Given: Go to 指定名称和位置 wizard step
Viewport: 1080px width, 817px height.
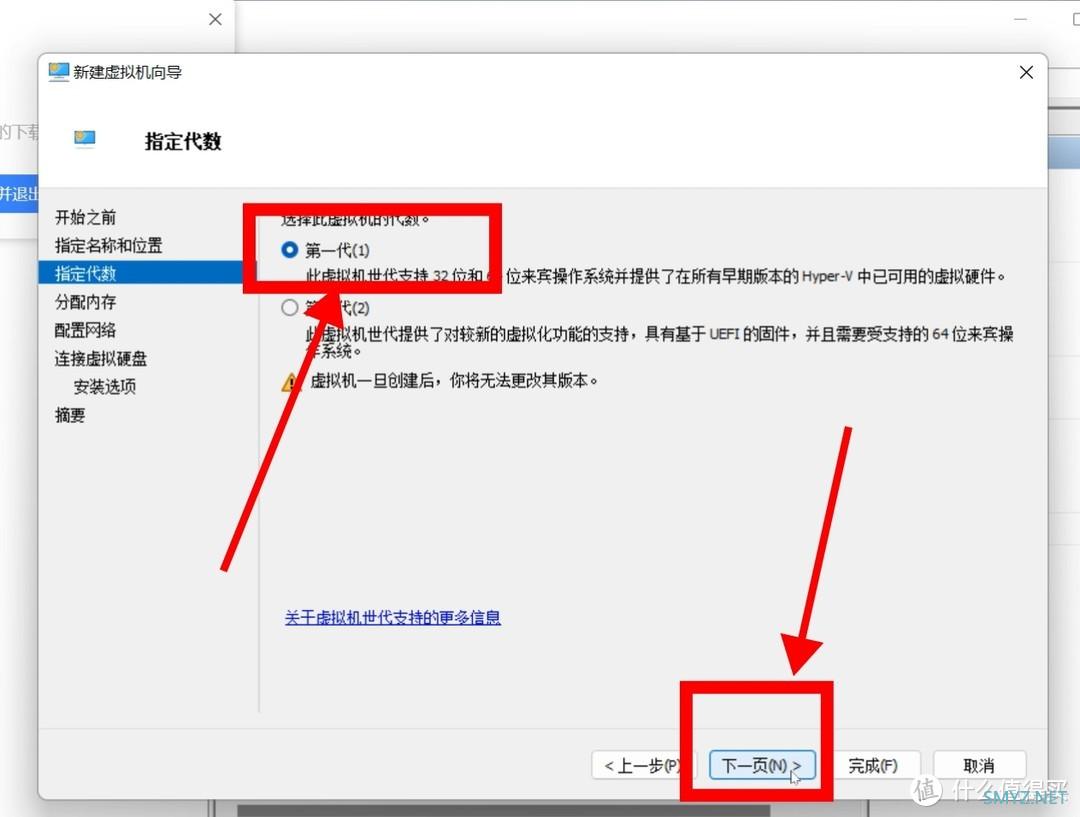Looking at the screenshot, I should tap(108, 245).
